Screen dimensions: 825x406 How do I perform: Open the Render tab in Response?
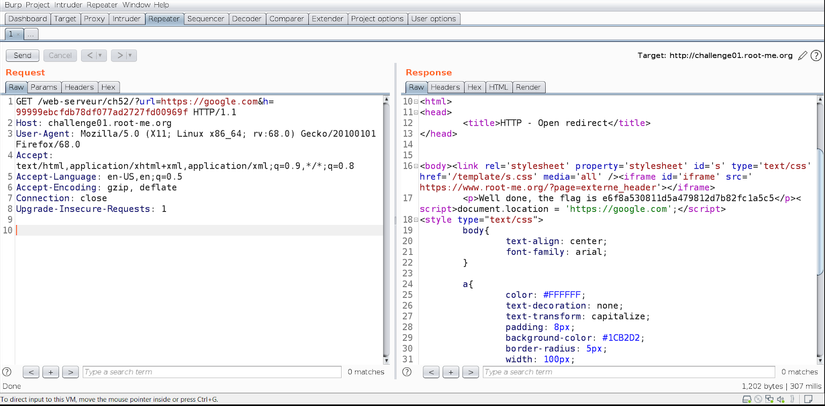tap(528, 88)
